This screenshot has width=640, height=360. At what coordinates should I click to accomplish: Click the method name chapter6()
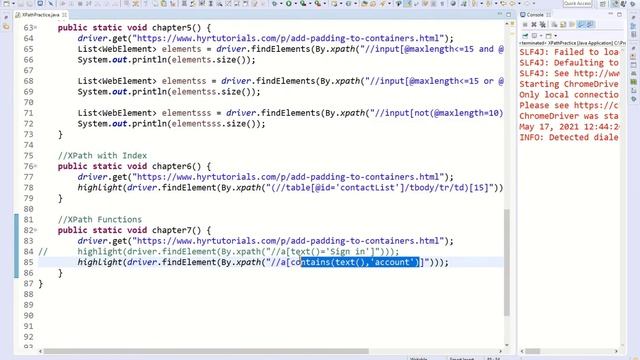[176, 166]
